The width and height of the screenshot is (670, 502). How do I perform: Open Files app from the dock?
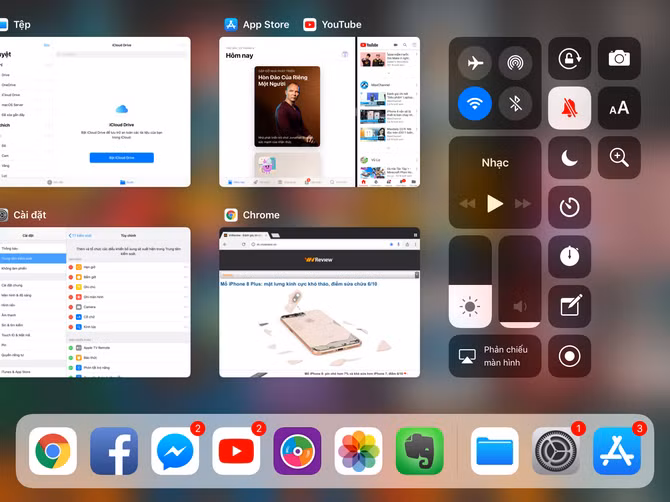coord(495,451)
